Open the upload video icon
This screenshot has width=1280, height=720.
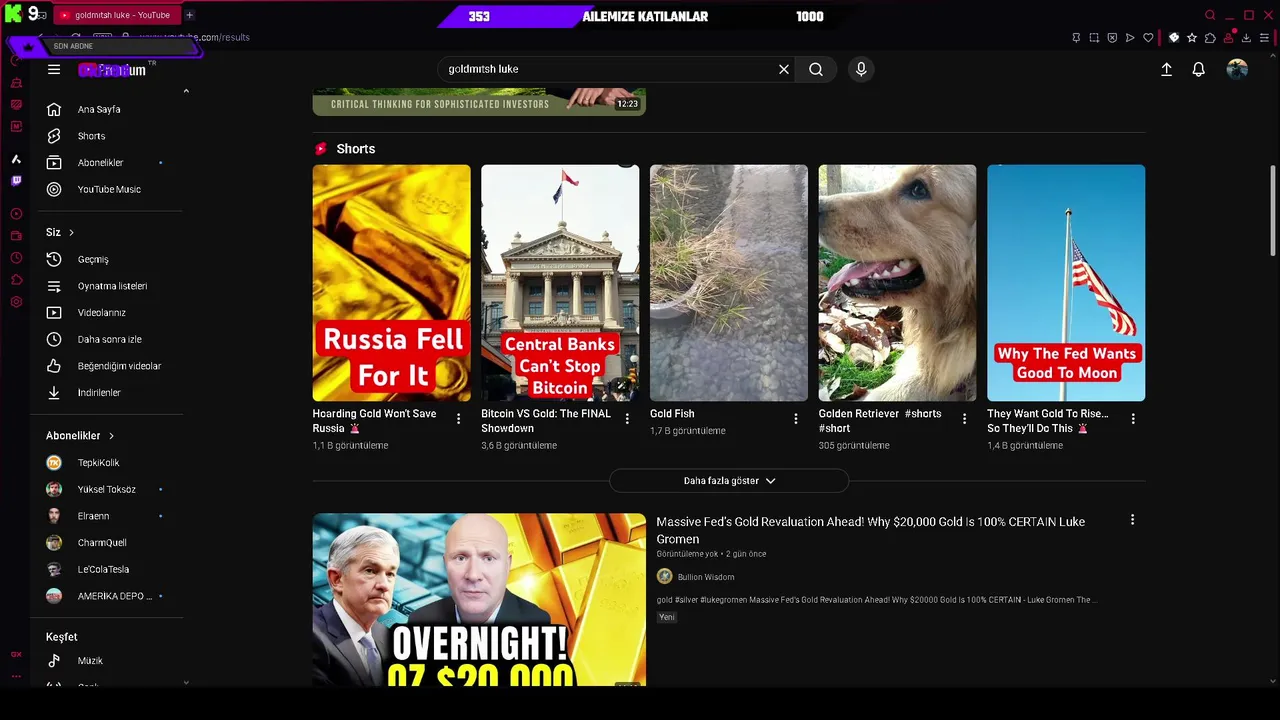point(1166,69)
